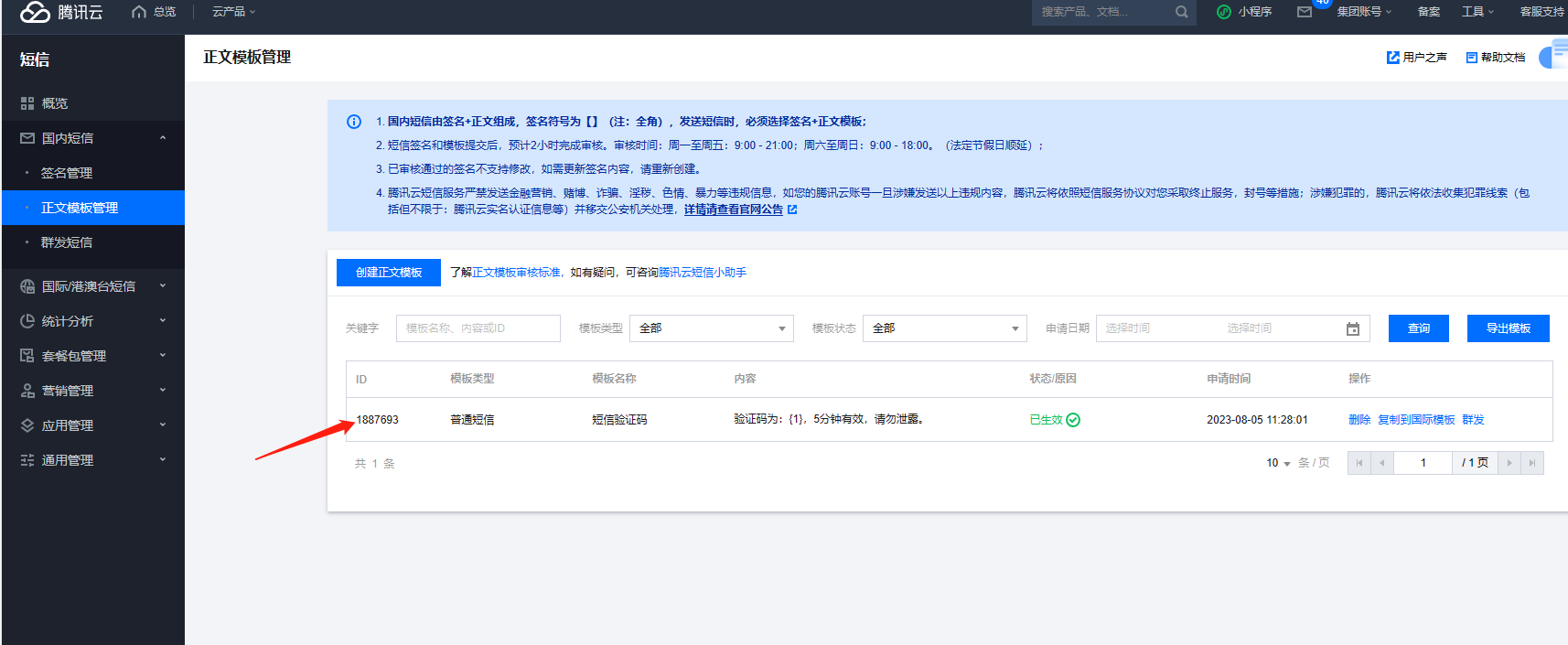Go to 概览 overview in sidebar
The image size is (1568, 645).
93,103
